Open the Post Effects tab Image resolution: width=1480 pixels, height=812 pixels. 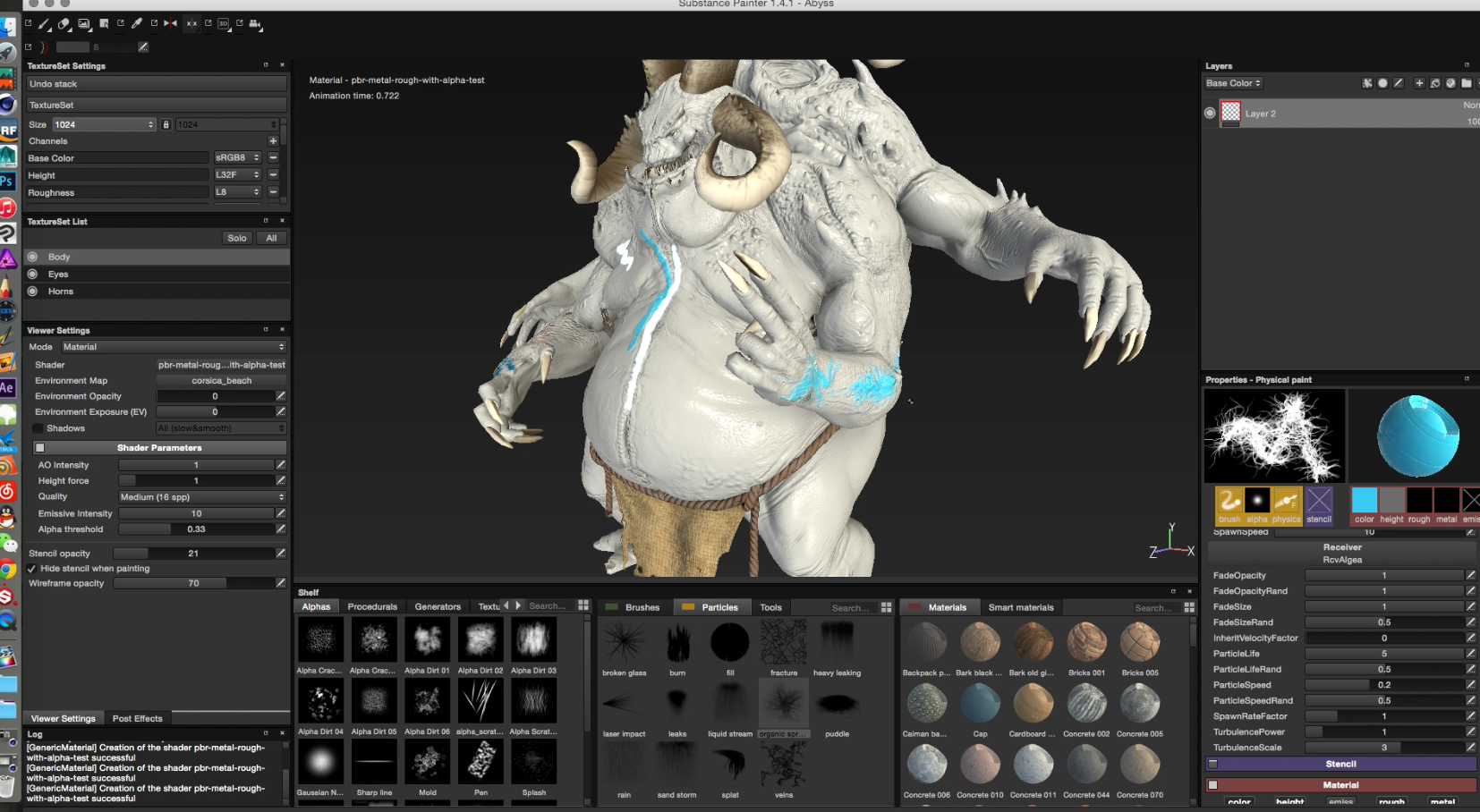pyautogui.click(x=138, y=718)
